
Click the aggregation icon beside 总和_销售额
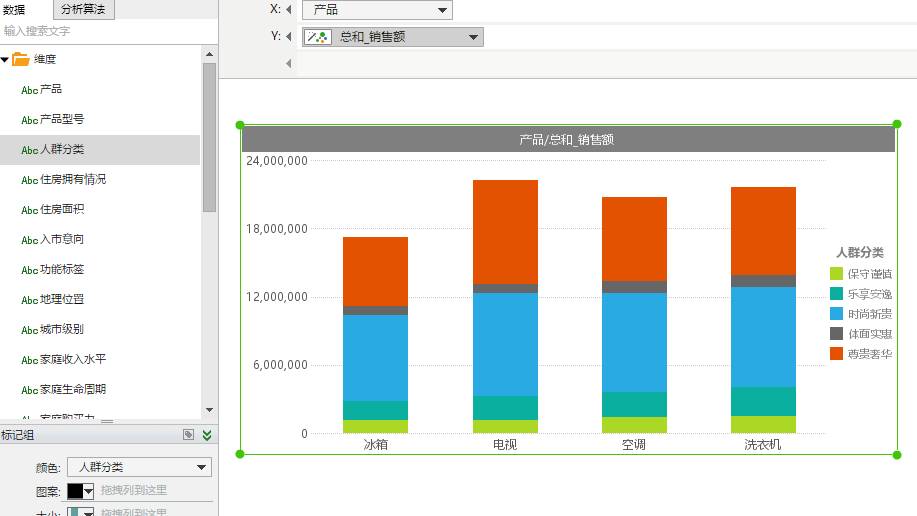pyautogui.click(x=318, y=37)
